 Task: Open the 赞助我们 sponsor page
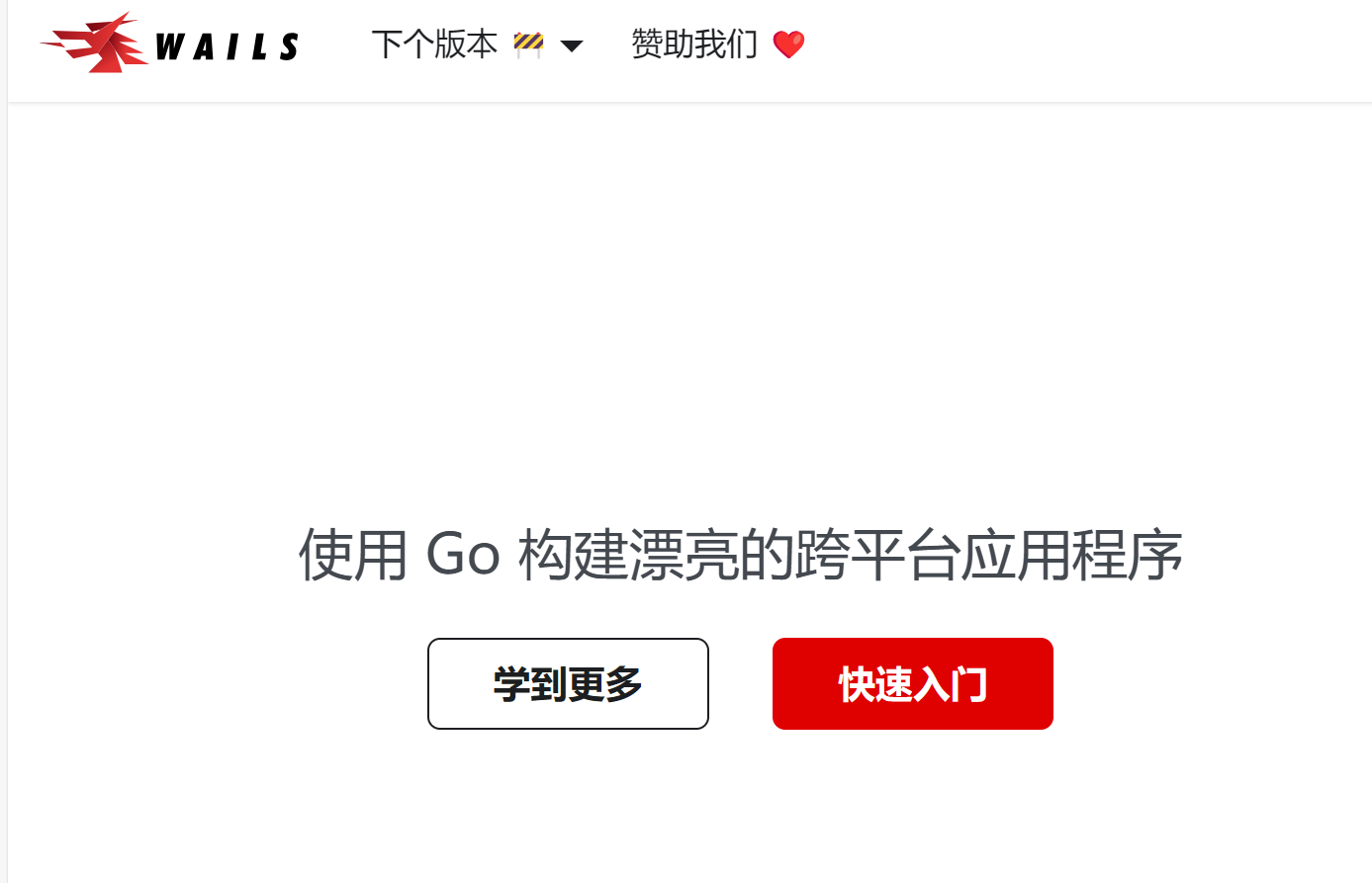(718, 44)
